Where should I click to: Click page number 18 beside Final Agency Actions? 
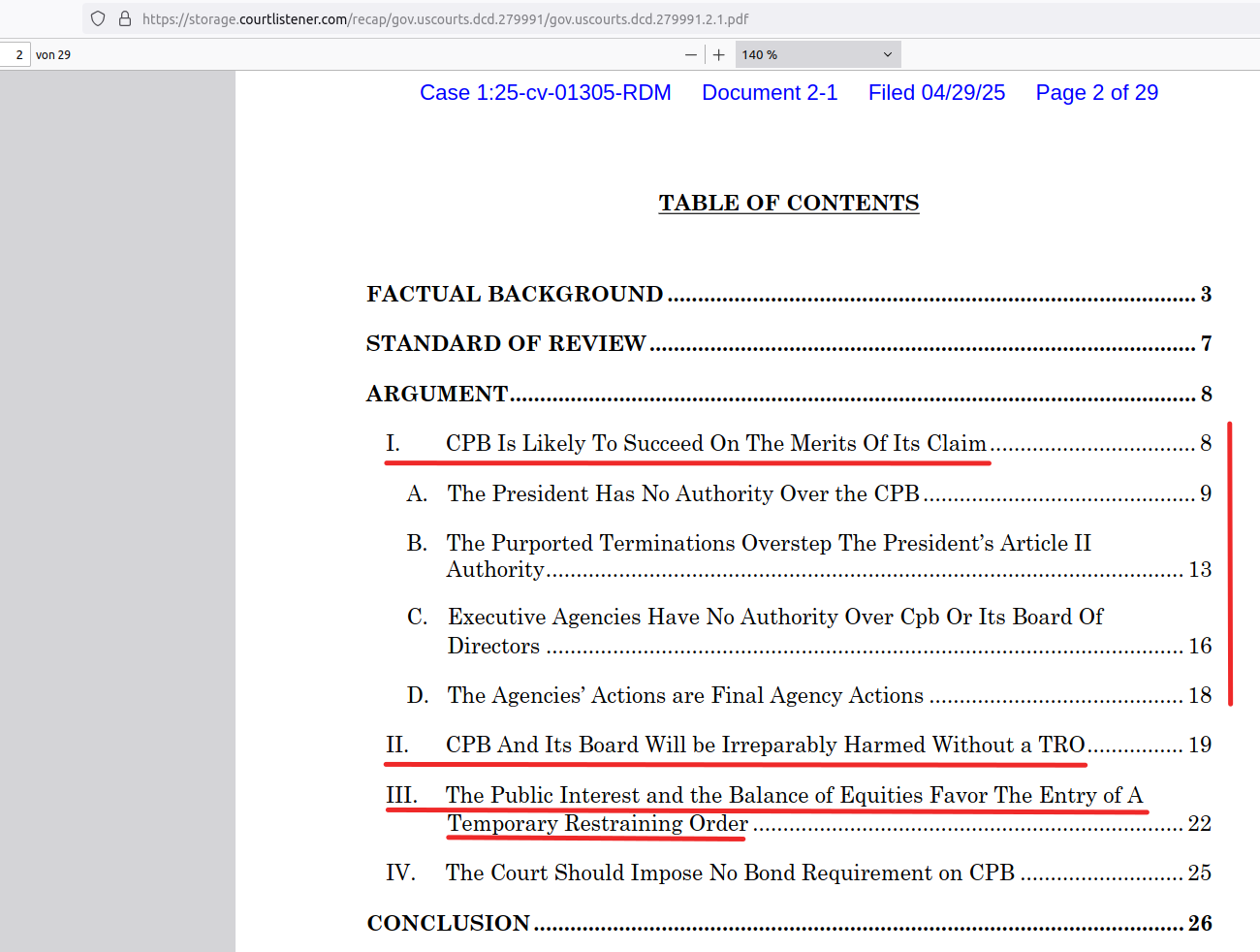[1200, 695]
